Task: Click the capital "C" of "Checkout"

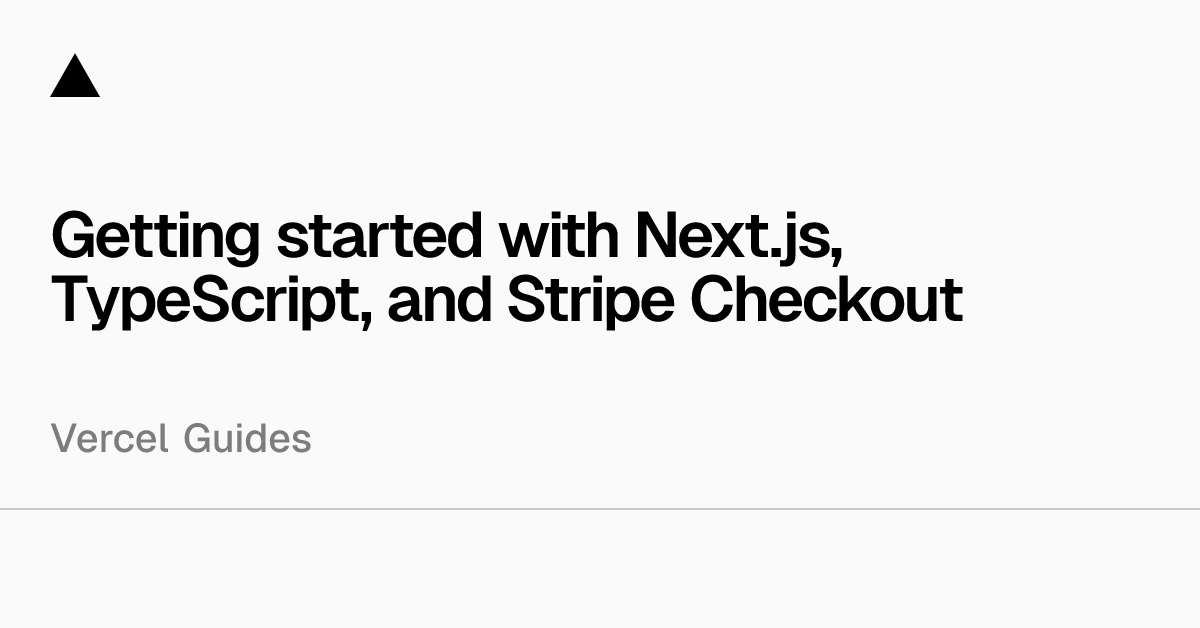Action: click(712, 299)
